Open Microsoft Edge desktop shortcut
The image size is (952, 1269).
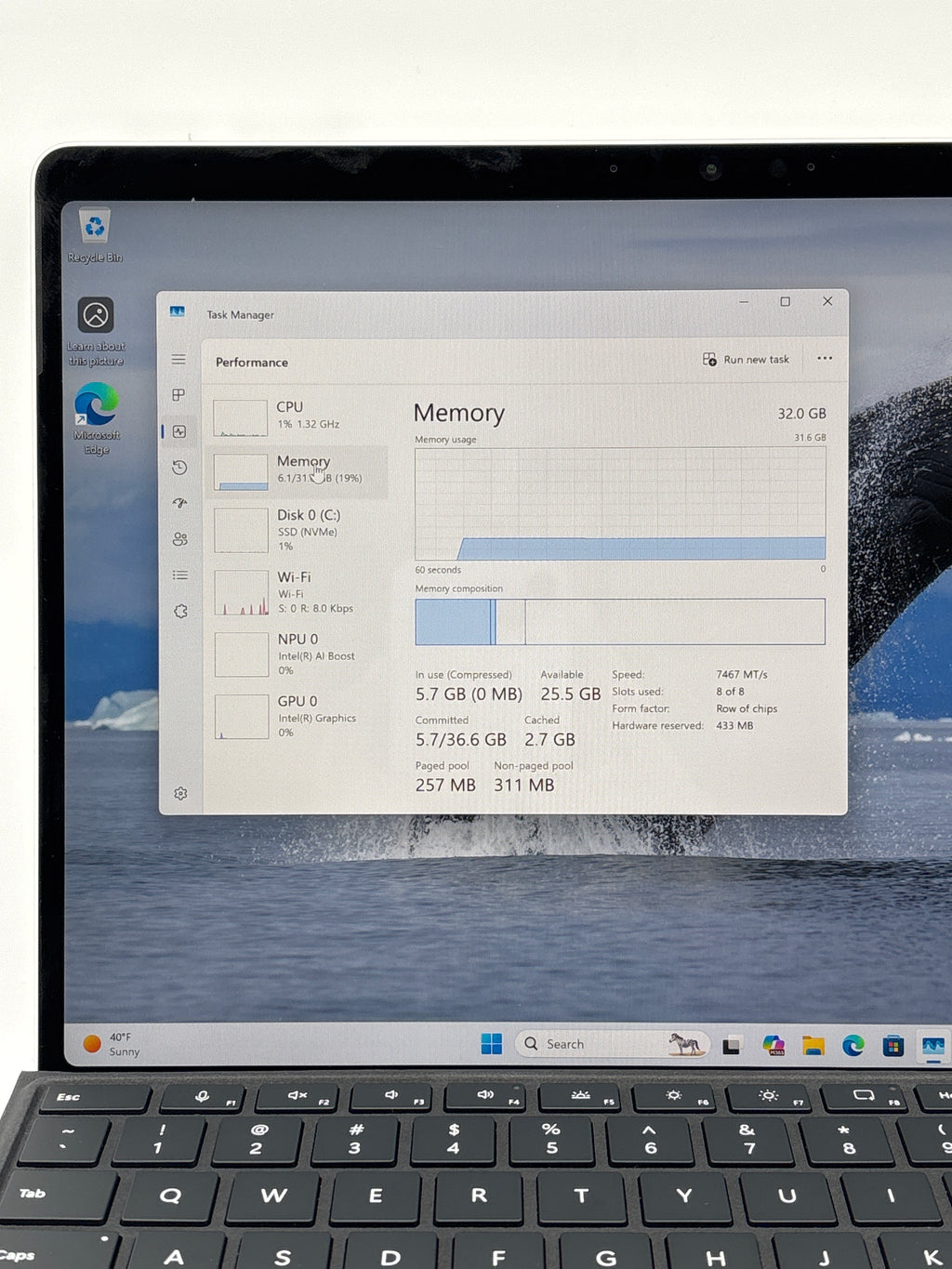click(x=97, y=419)
